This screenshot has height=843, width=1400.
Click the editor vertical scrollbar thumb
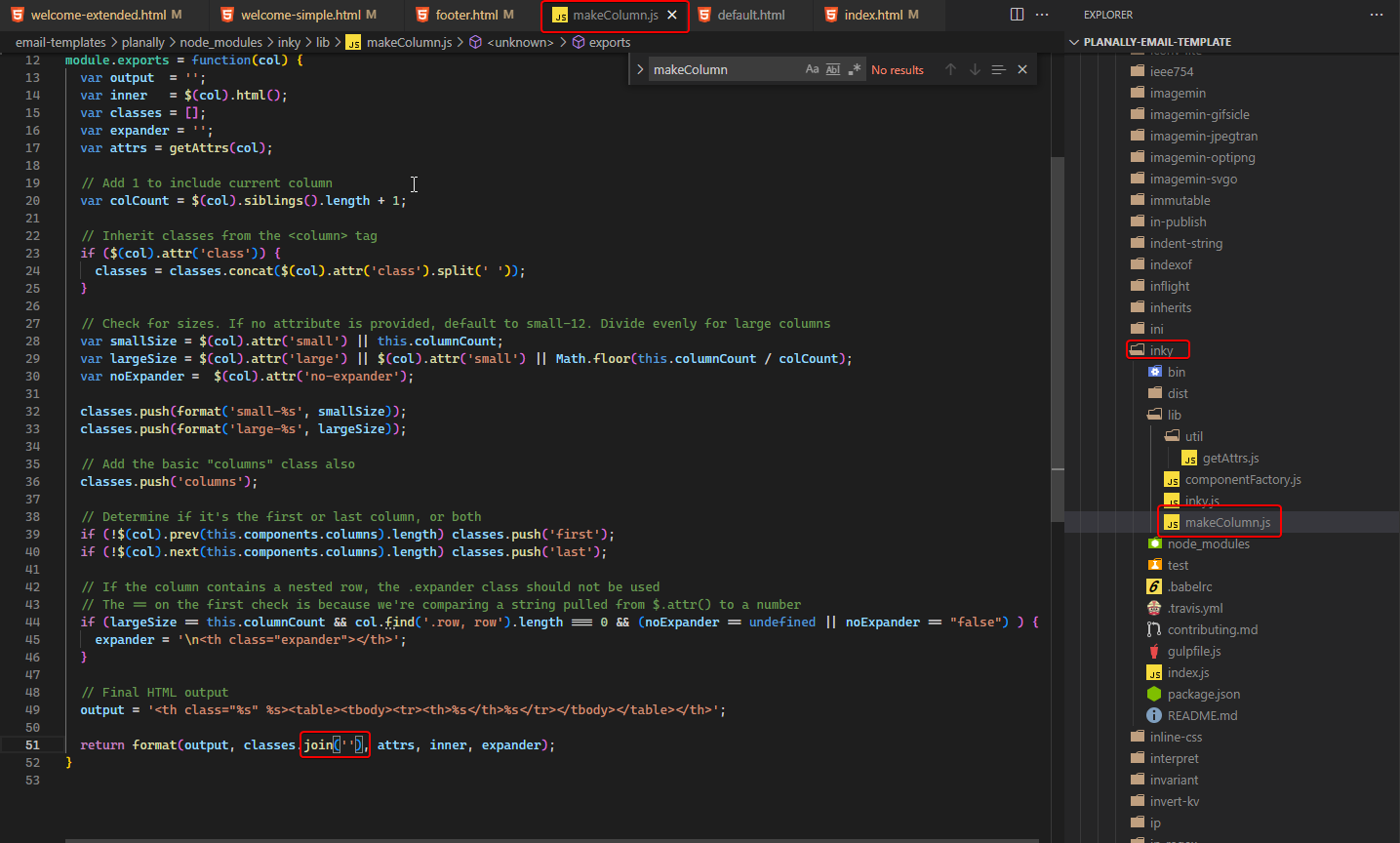pyautogui.click(x=1058, y=338)
